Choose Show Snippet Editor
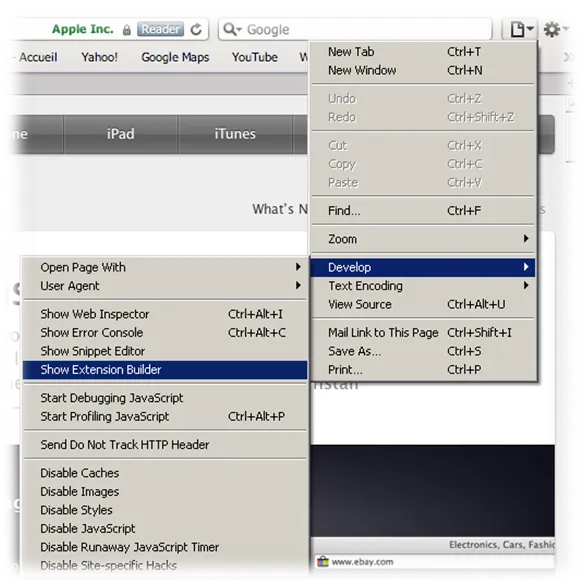The height and width of the screenshot is (580, 584). point(165,351)
